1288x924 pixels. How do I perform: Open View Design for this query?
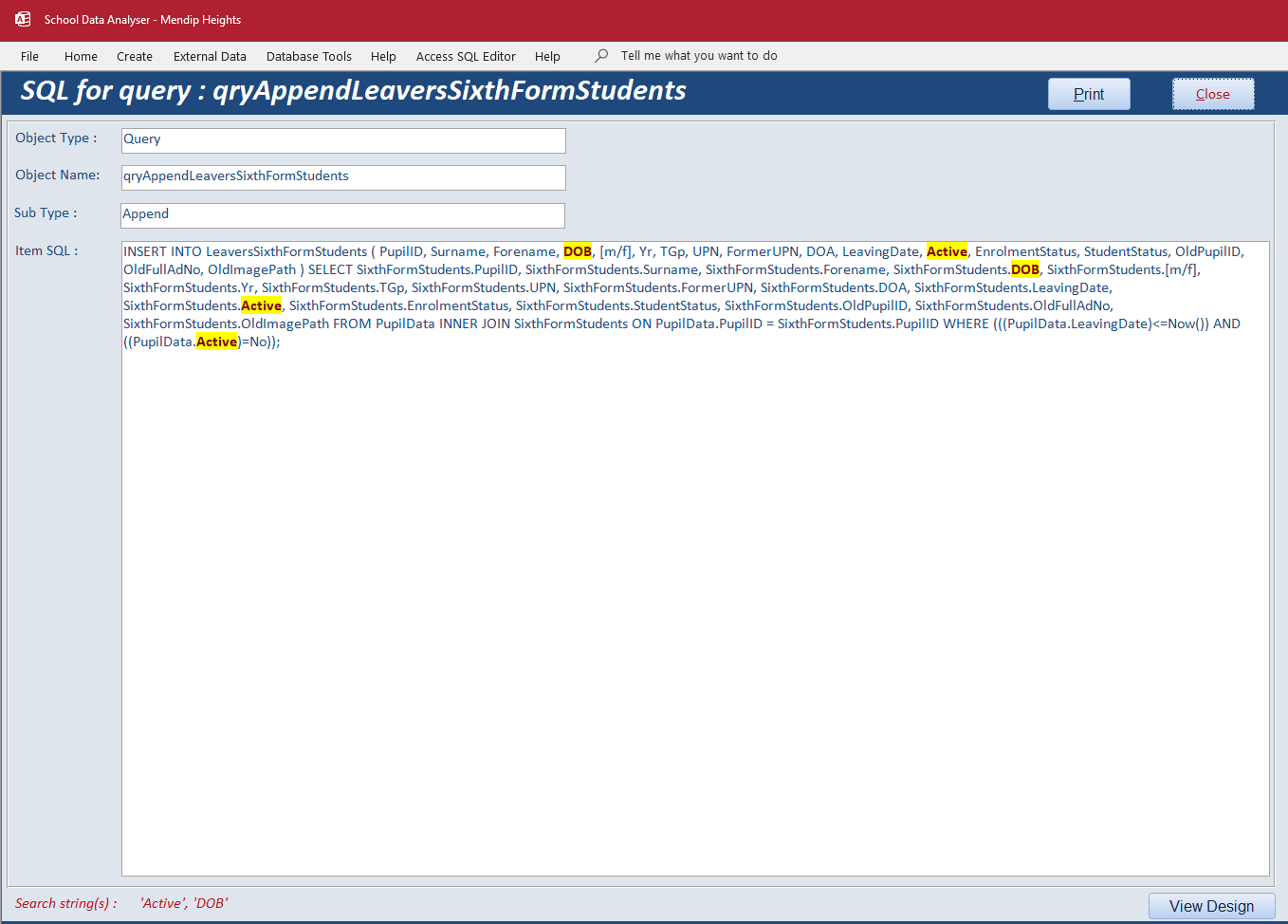tap(1211, 906)
